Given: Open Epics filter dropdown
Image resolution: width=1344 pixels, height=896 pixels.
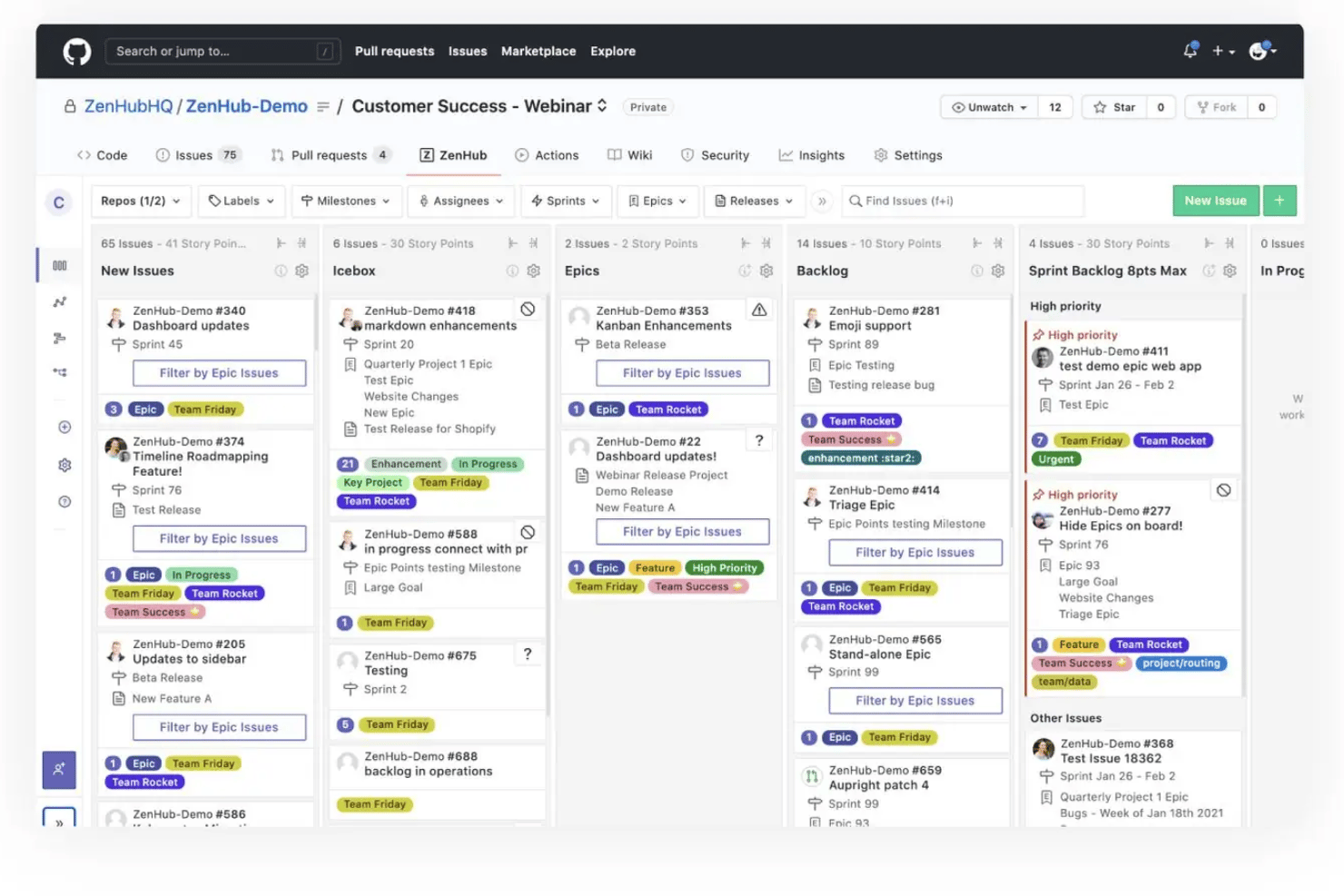Looking at the screenshot, I should click(657, 201).
